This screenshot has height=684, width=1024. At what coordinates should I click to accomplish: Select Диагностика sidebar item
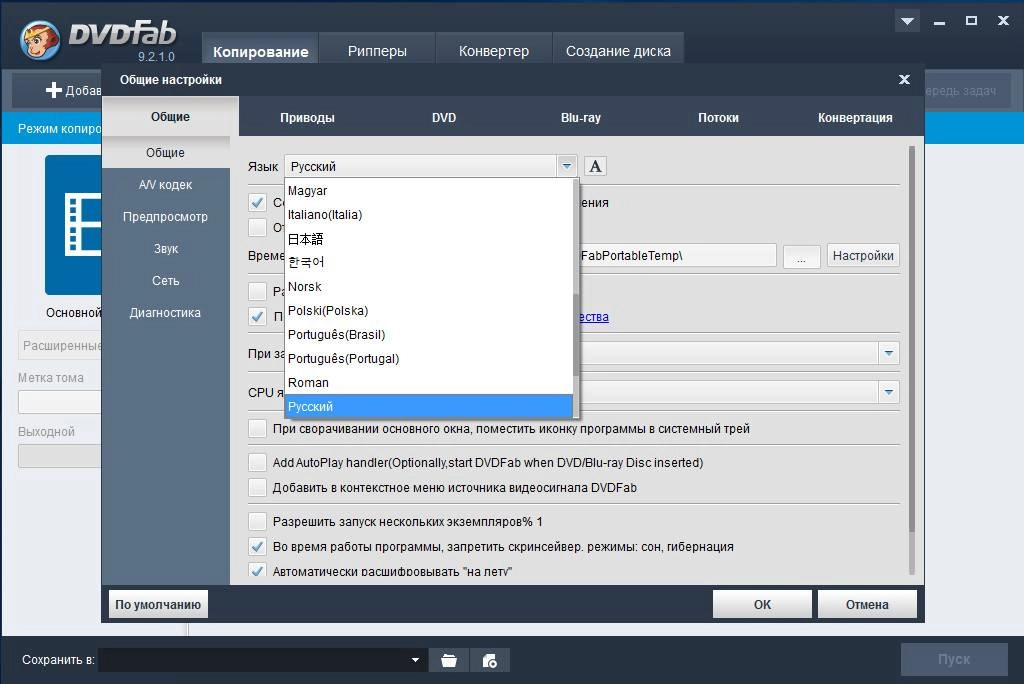pos(165,312)
